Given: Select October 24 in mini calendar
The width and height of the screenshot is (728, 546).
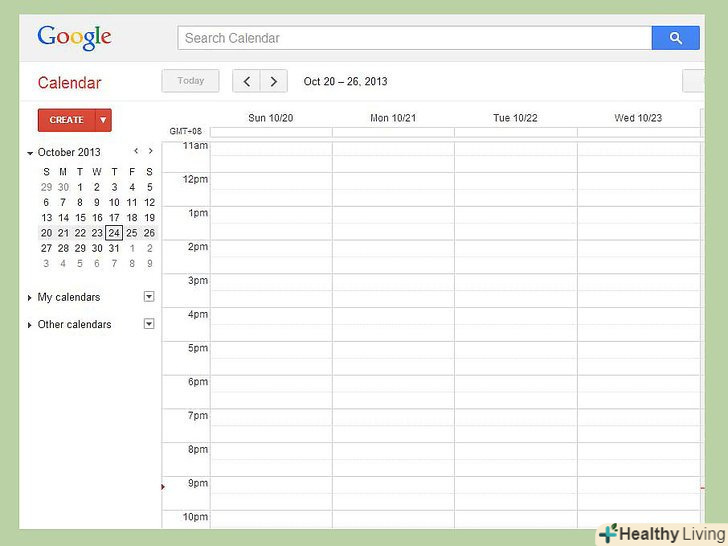Looking at the screenshot, I should 114,233.
